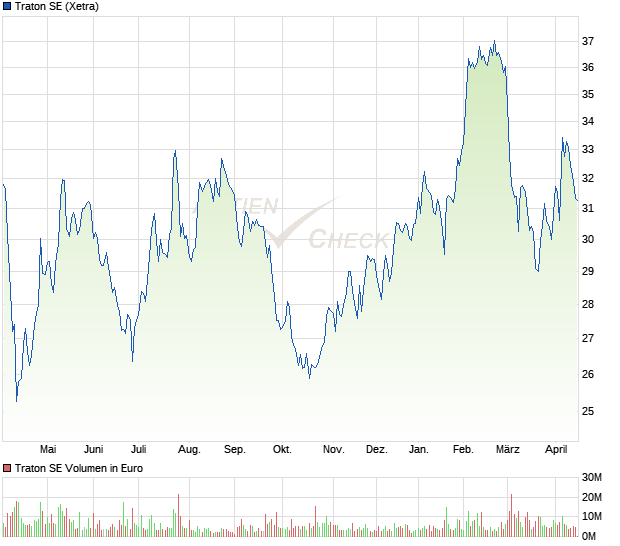Click the 'Dez.' month axis label

(377, 450)
